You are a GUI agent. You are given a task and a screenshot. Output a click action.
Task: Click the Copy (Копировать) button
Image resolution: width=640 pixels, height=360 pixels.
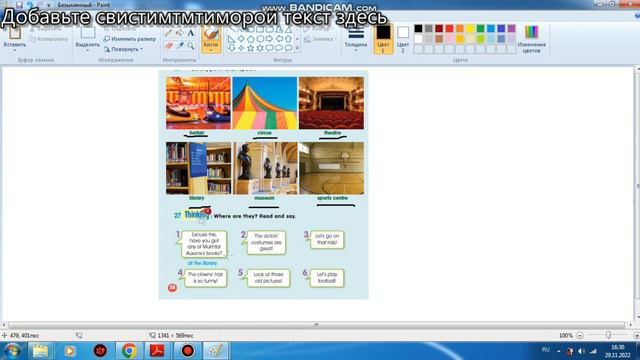tap(49, 39)
